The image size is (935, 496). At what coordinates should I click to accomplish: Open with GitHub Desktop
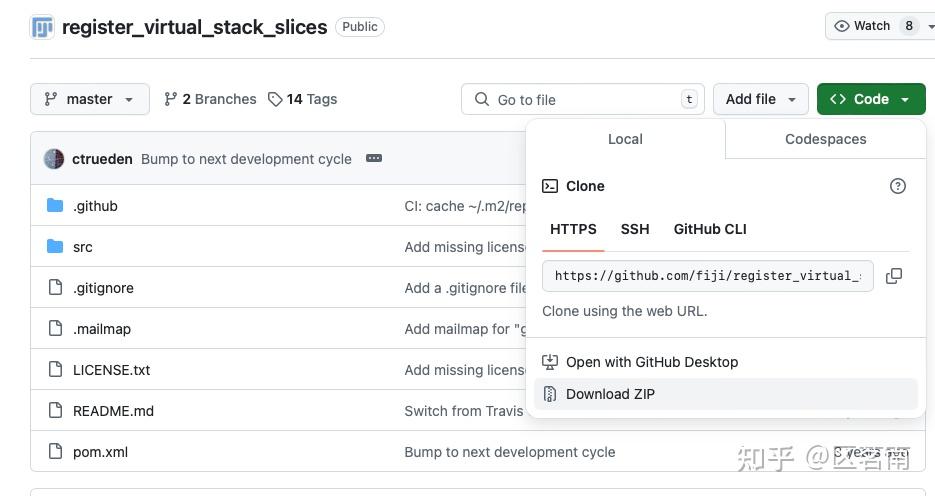click(651, 362)
